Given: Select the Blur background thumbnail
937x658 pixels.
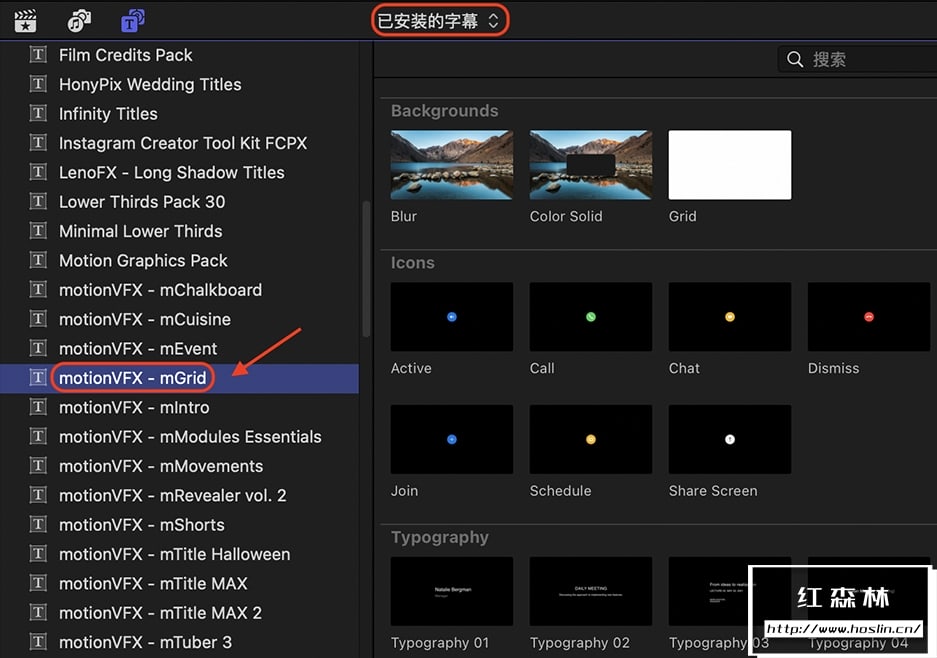Looking at the screenshot, I should click(x=452, y=165).
